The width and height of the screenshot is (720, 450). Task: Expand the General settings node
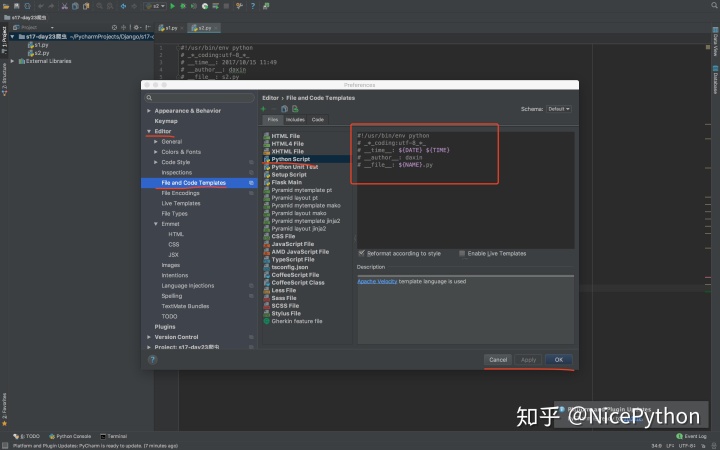point(156,141)
